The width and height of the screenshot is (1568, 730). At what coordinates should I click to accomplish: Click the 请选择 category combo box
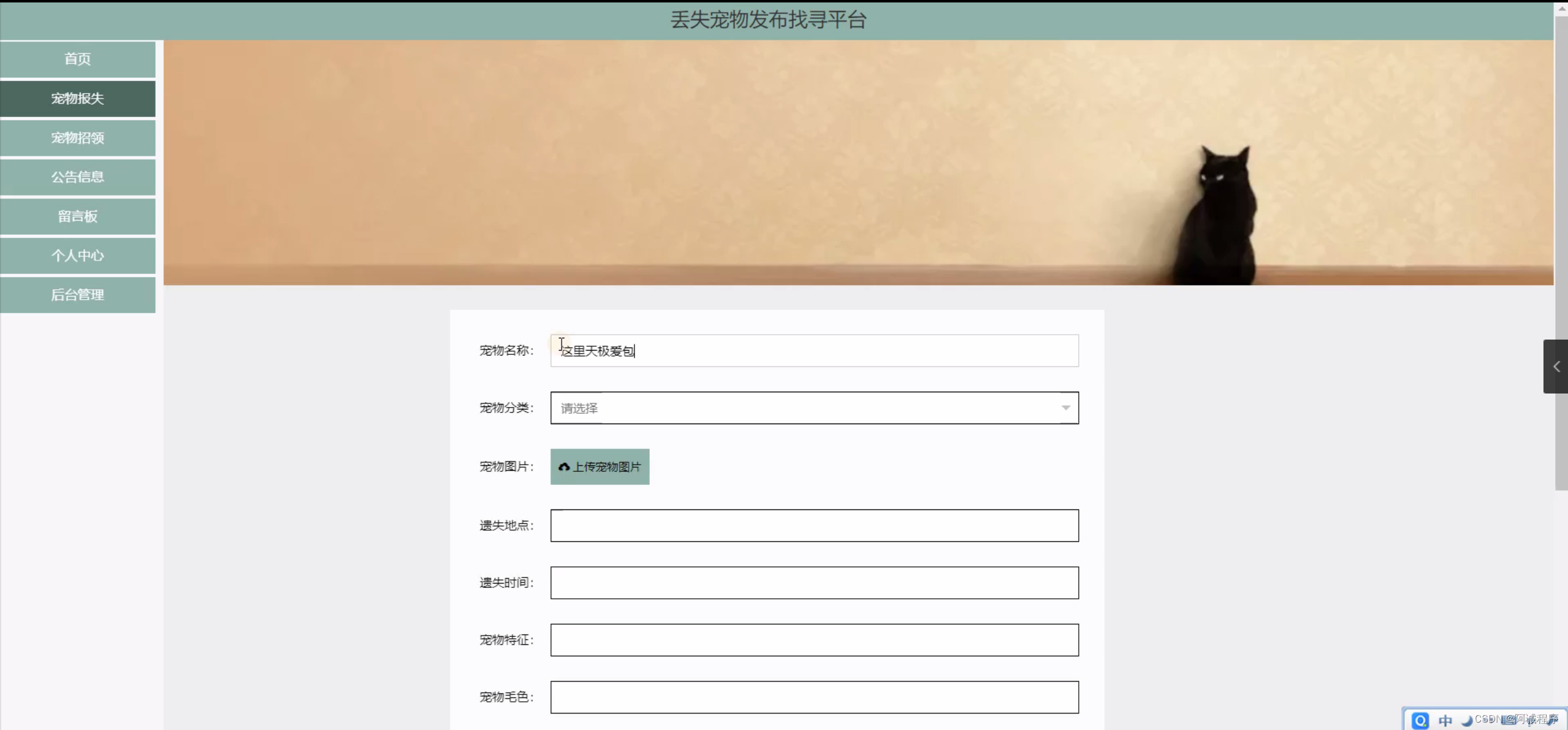[797, 408]
